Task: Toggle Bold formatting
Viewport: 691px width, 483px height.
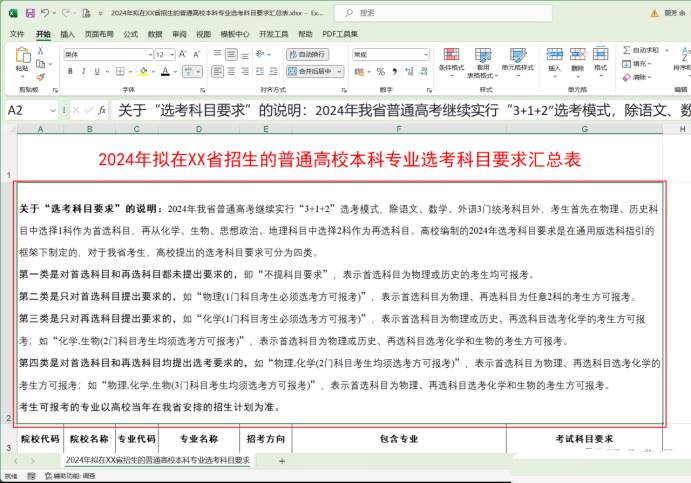Action: tap(70, 71)
